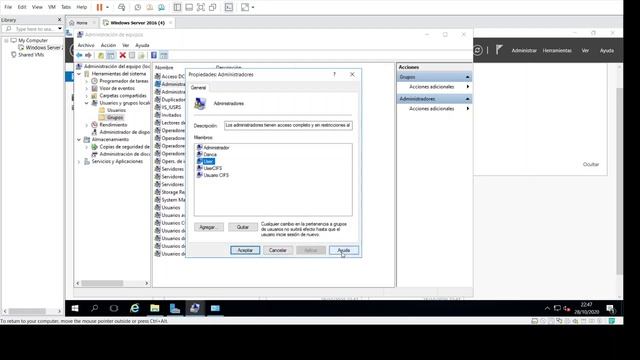Click the Descripción text field

pyautogui.click(x=288, y=126)
